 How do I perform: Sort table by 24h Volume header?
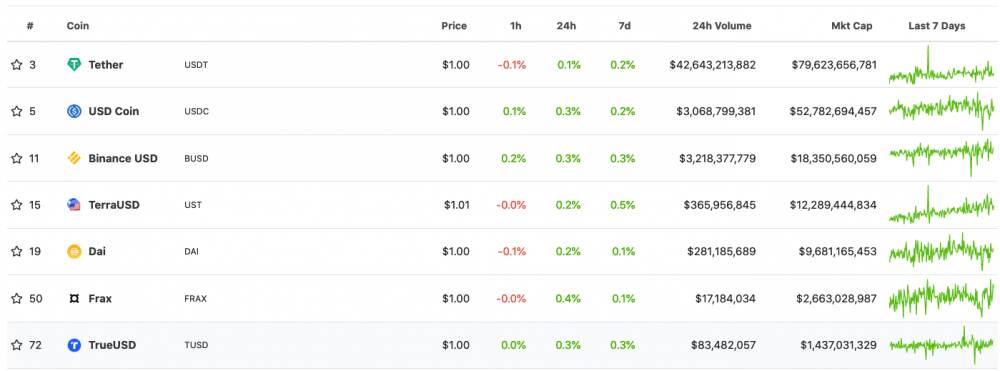click(x=722, y=26)
